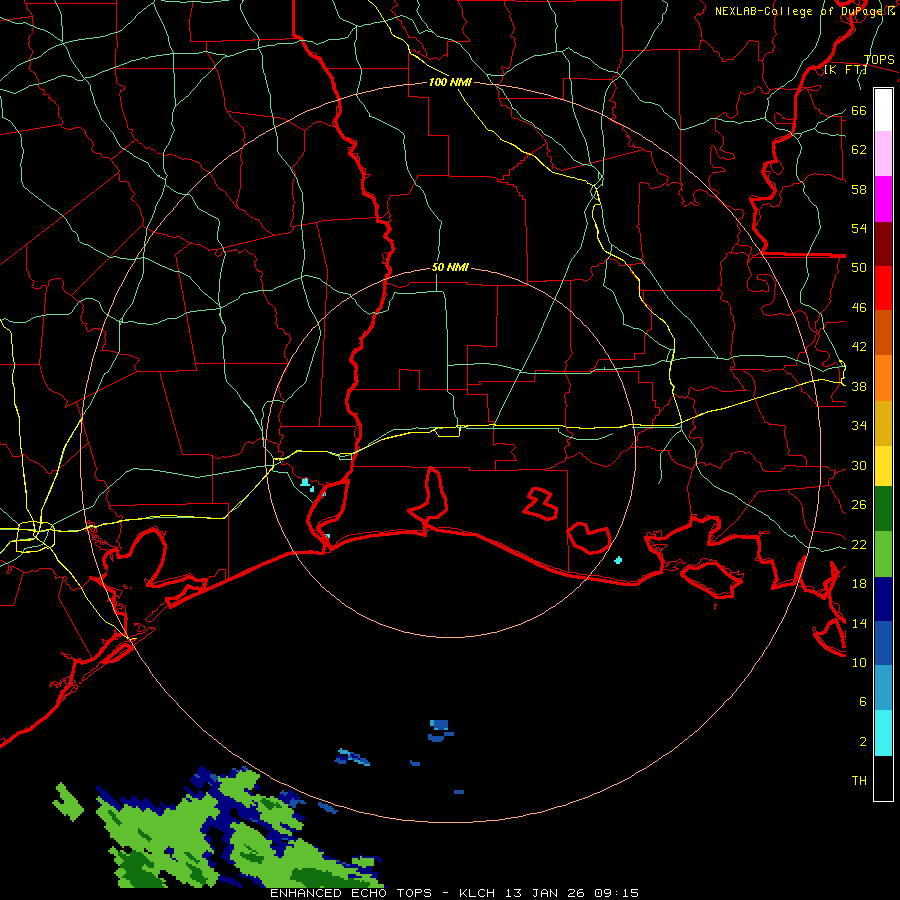900x900 pixels.
Task: Pick the medium blue legend swatch
Action: pos(883,643)
